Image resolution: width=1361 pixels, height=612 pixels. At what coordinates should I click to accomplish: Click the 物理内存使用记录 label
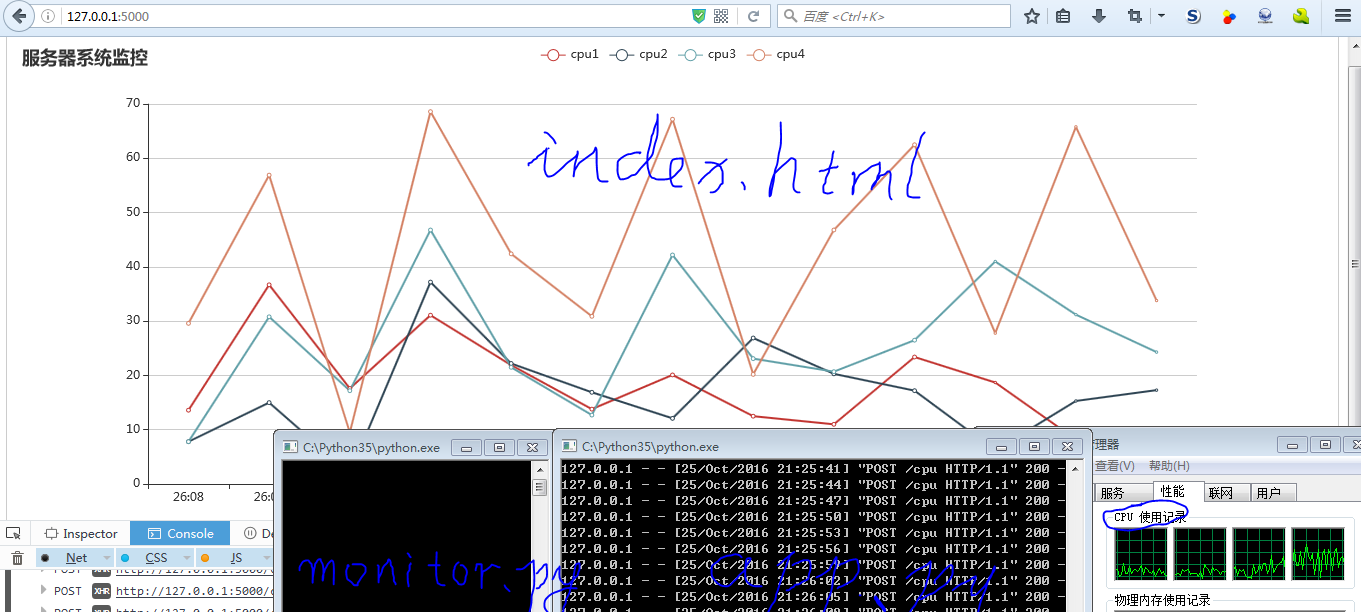(x=1162, y=600)
